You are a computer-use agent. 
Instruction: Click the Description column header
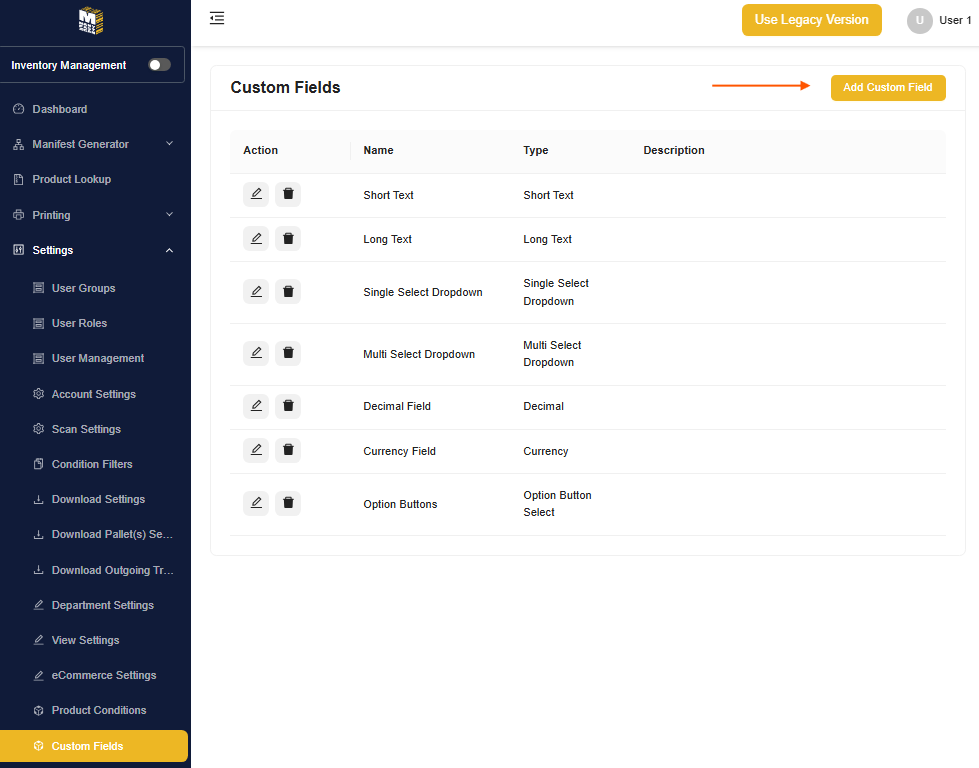[674, 150]
